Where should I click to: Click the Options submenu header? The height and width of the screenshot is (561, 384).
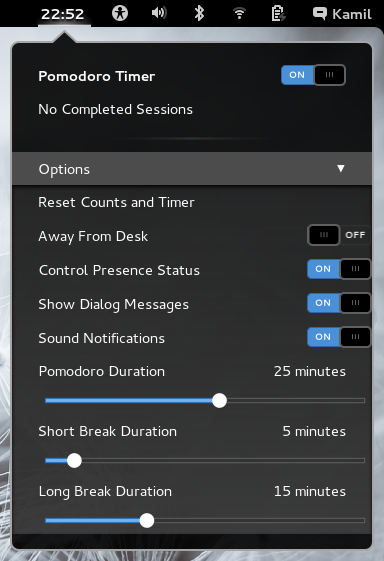click(192, 169)
